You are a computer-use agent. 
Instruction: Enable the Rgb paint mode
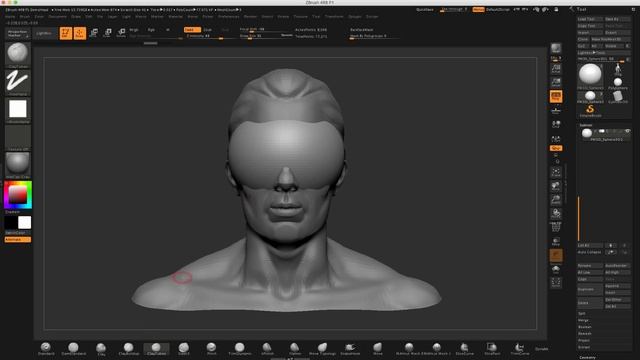point(151,30)
